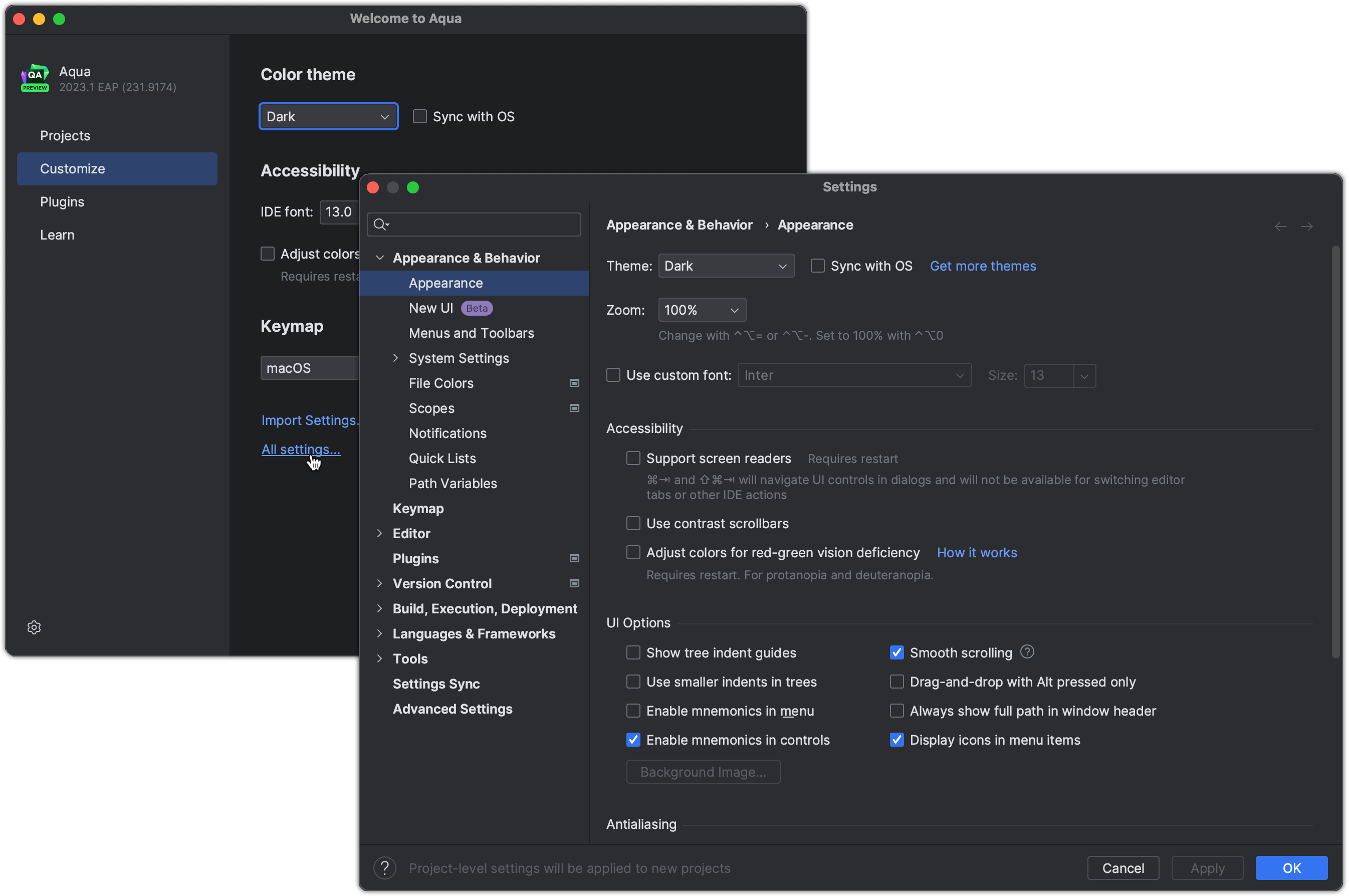Screen dimensions: 1349x896
Task: Open Advanced Settings page
Action: coord(474,709)
